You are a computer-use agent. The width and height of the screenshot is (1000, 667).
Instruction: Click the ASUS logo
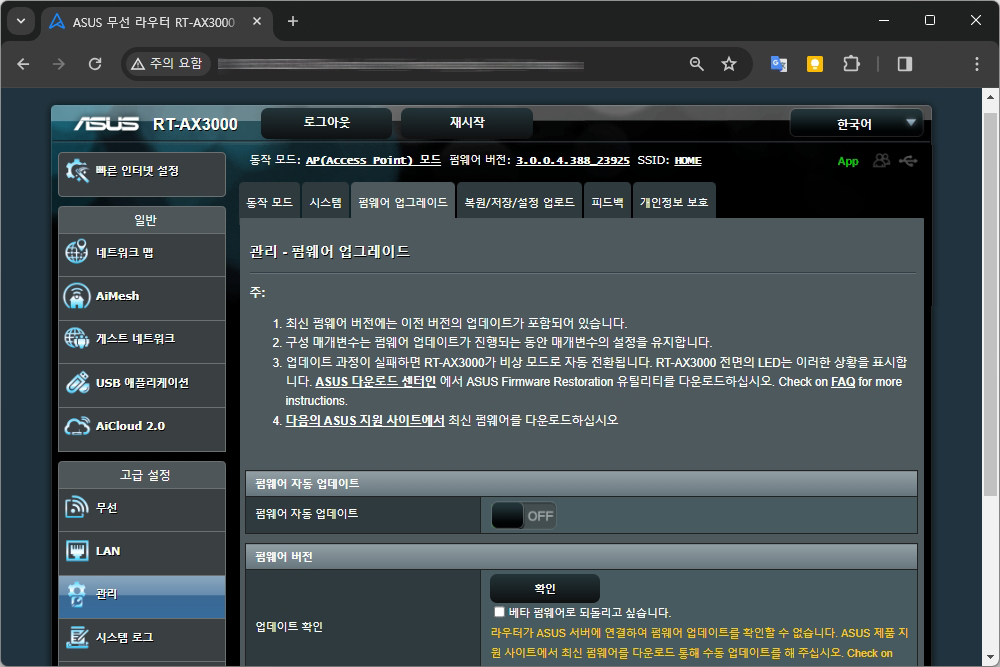pyautogui.click(x=106, y=124)
